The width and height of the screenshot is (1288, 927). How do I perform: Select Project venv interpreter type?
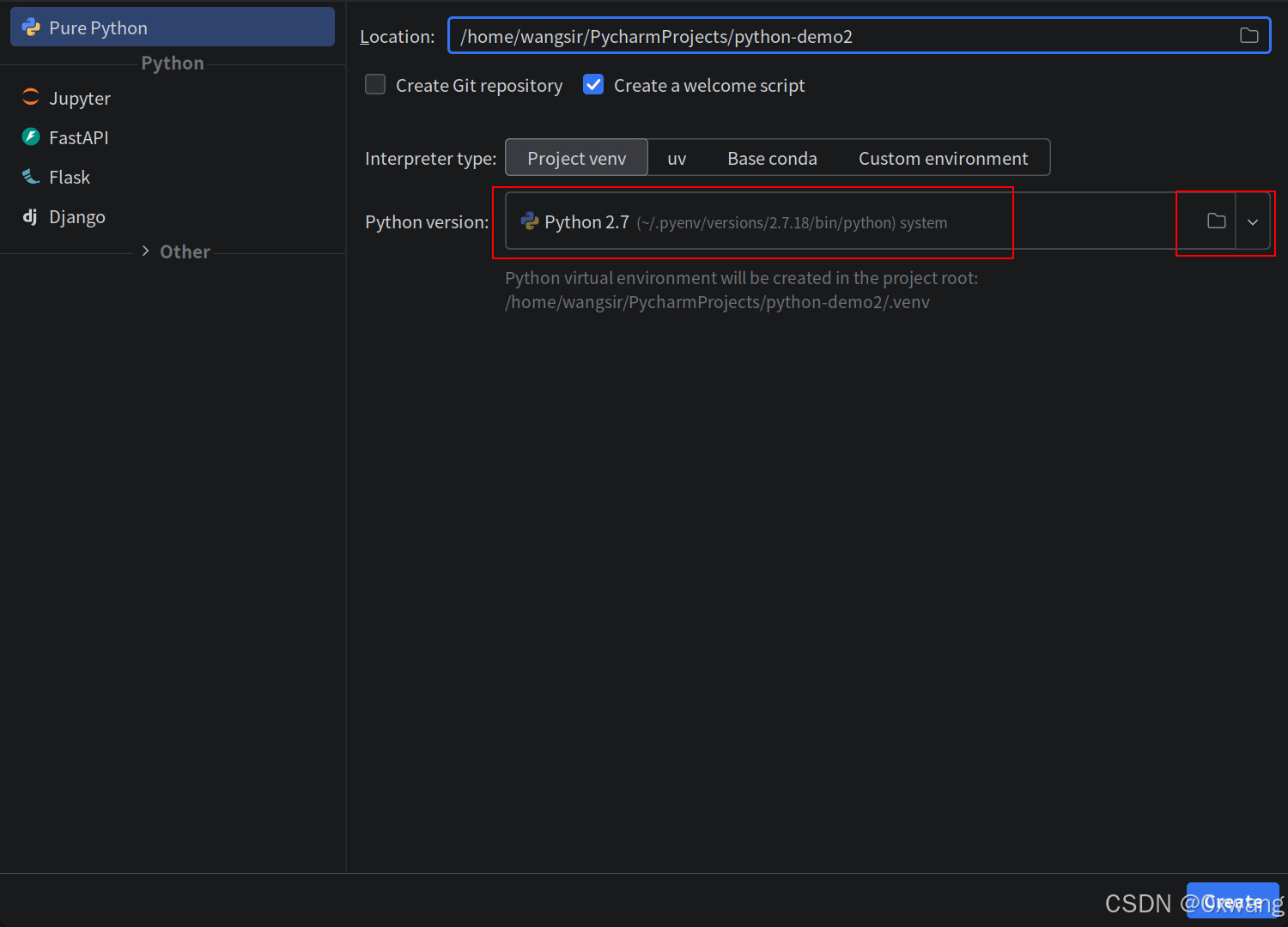tap(576, 158)
